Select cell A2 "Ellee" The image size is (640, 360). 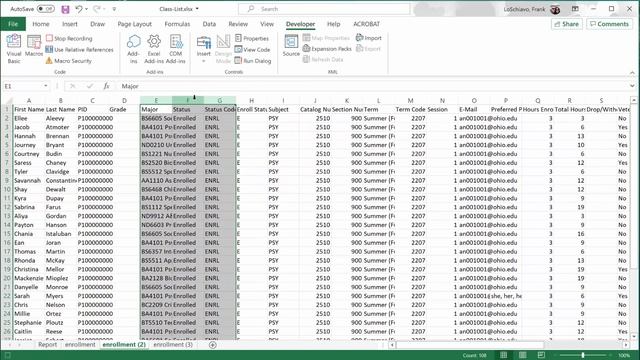[29, 118]
